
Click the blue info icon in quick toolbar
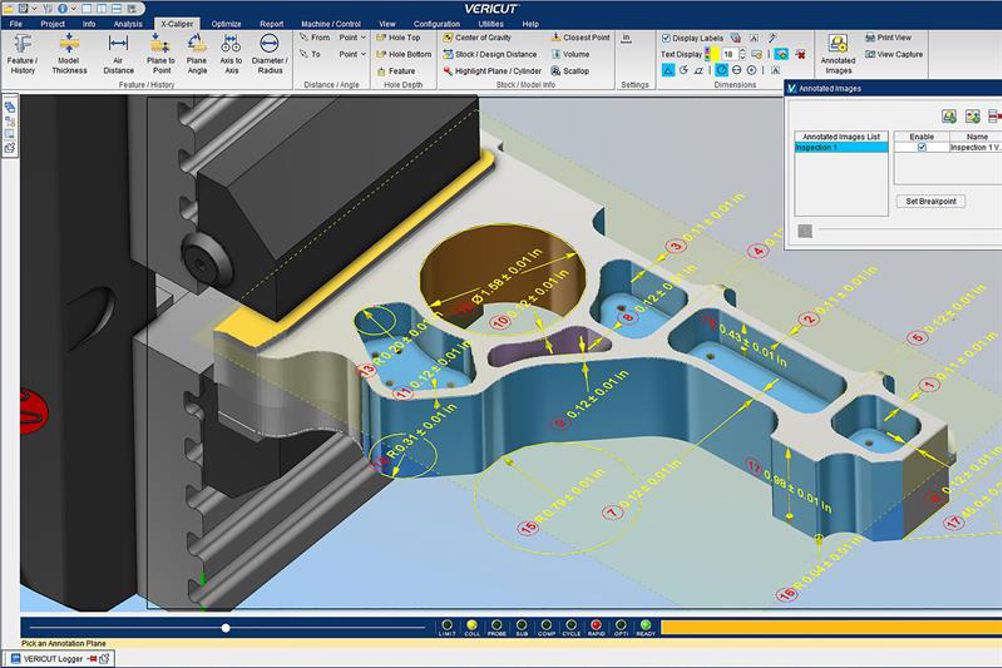click(x=63, y=8)
